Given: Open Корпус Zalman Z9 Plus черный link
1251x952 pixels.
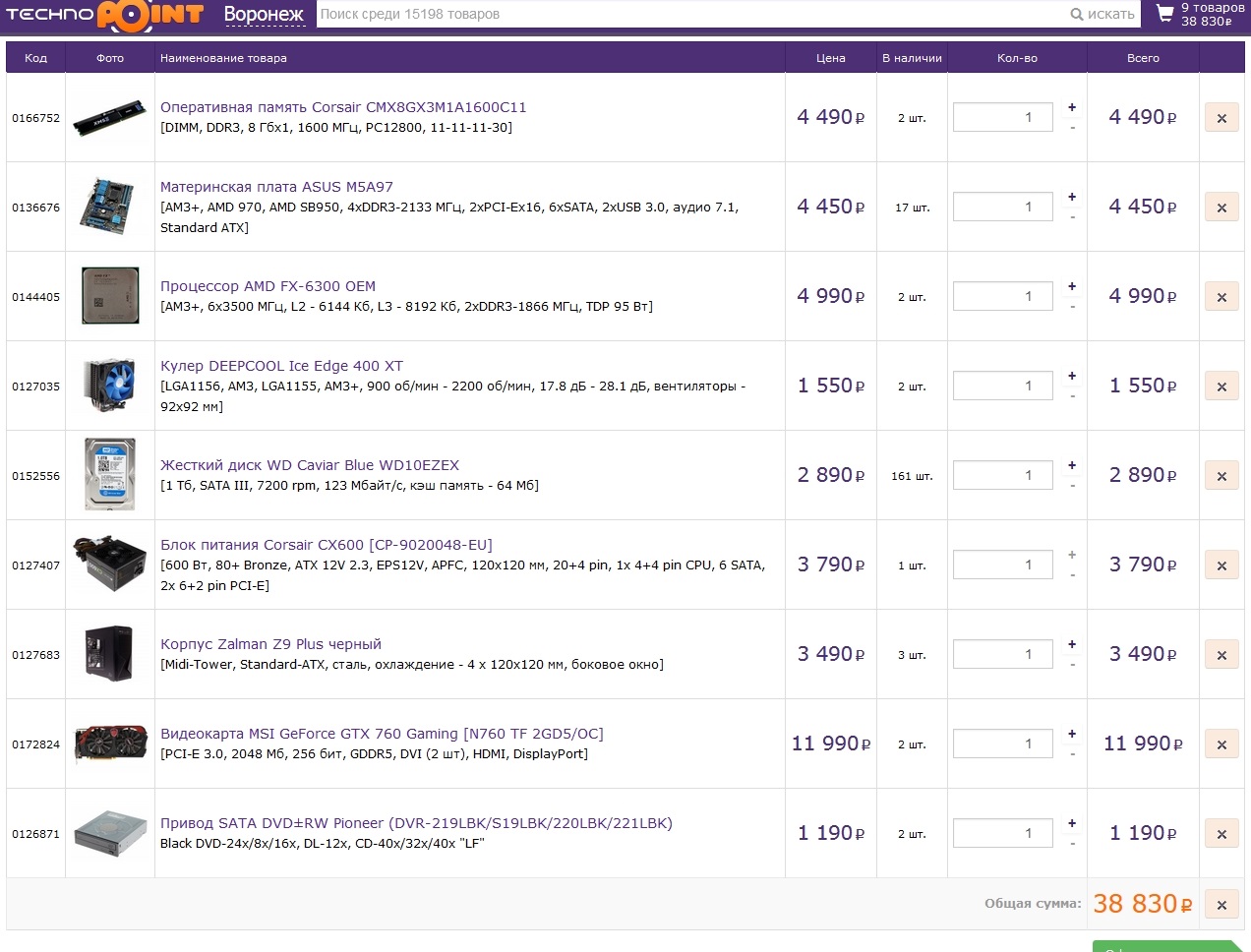Looking at the screenshot, I should [270, 644].
